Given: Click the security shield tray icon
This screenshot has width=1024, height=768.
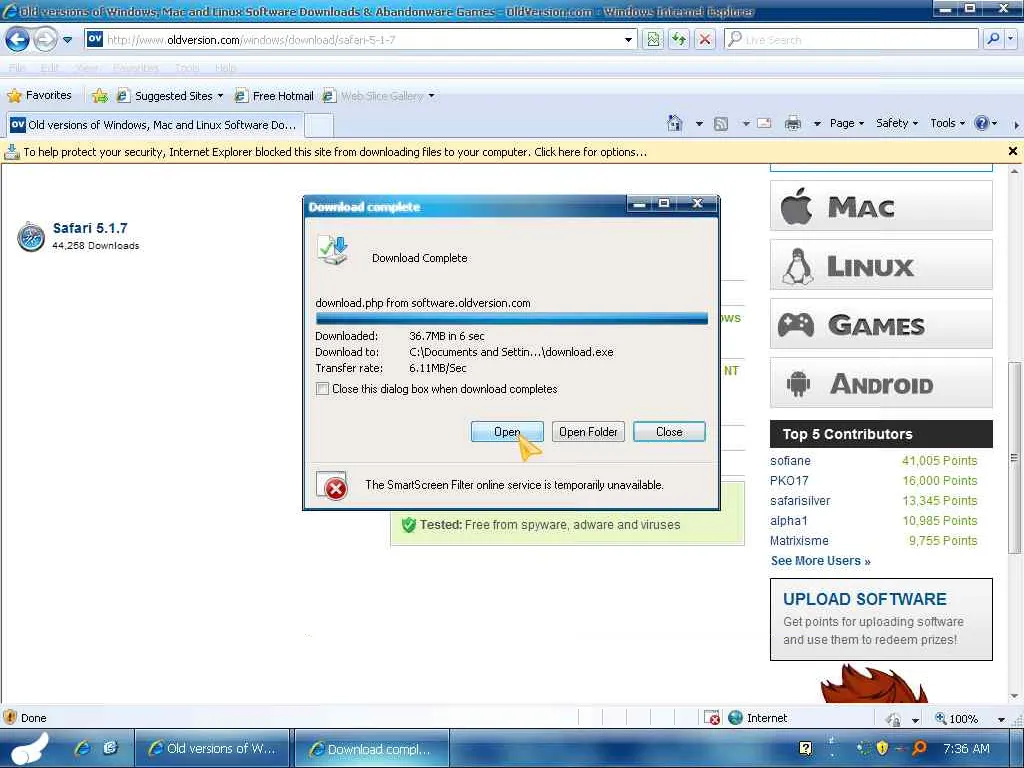Looking at the screenshot, I should pyautogui.click(x=882, y=748).
